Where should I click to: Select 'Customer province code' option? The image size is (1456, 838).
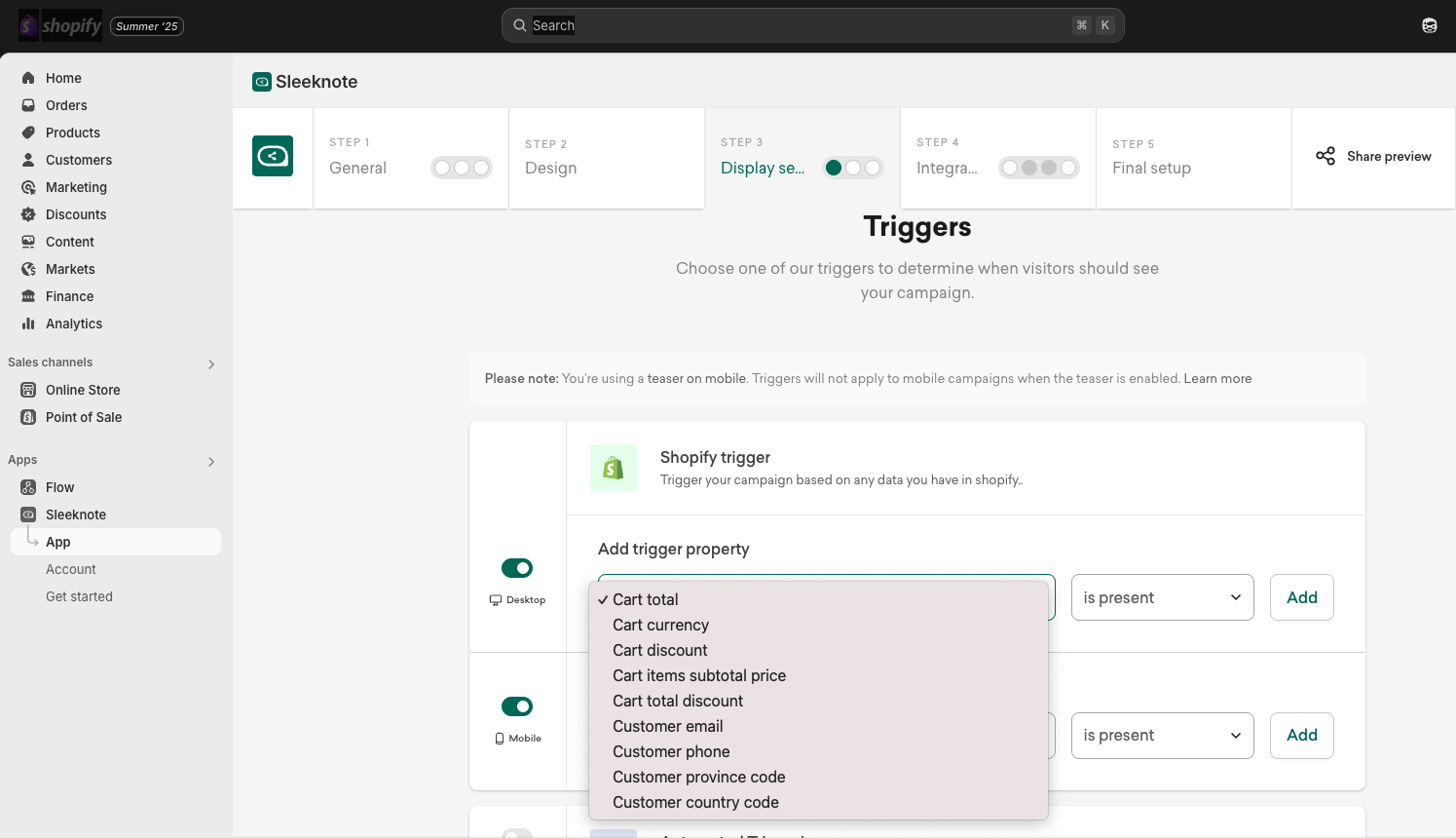(x=818, y=777)
